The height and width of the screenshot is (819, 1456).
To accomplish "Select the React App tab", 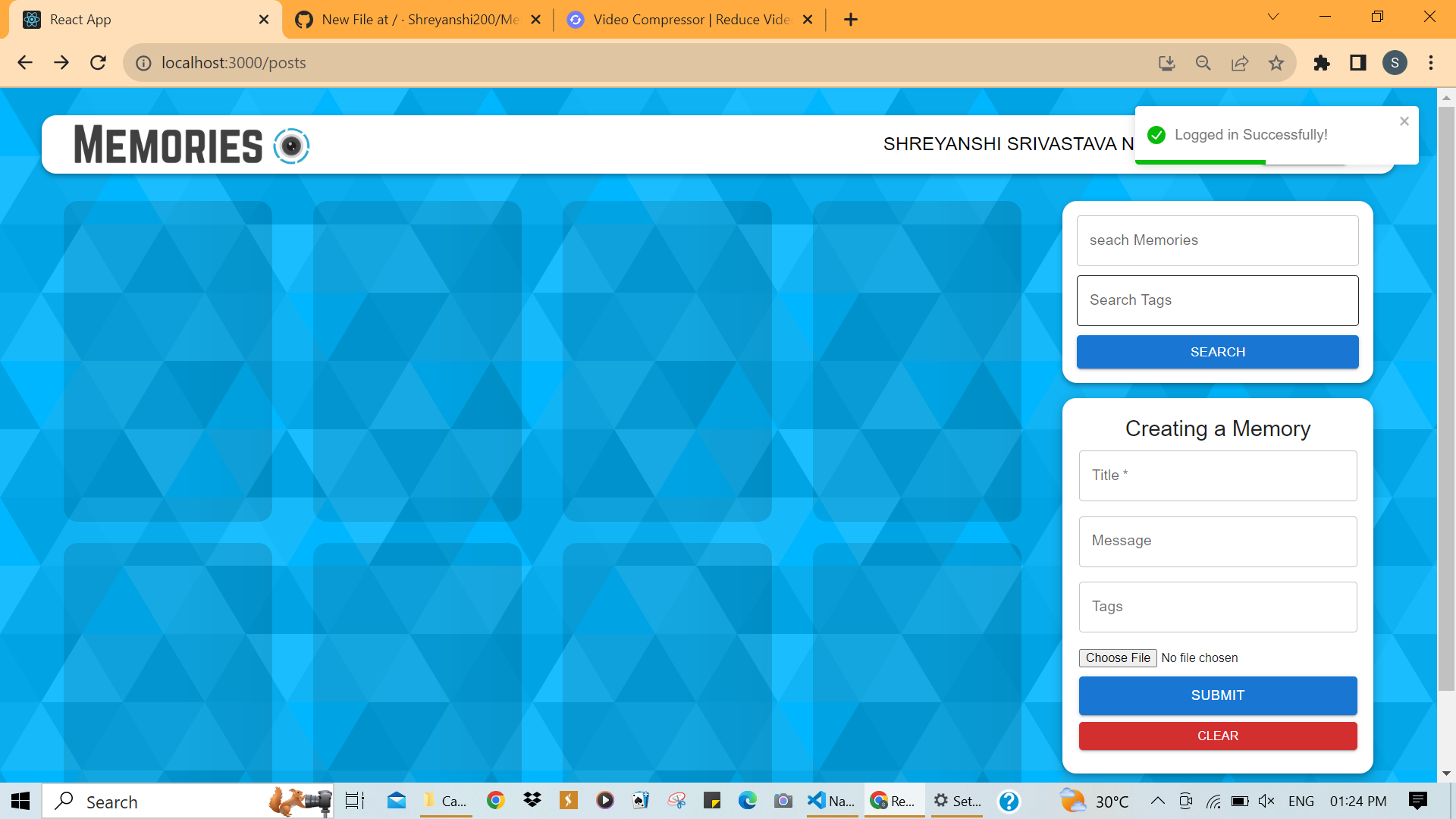I will [x=114, y=19].
